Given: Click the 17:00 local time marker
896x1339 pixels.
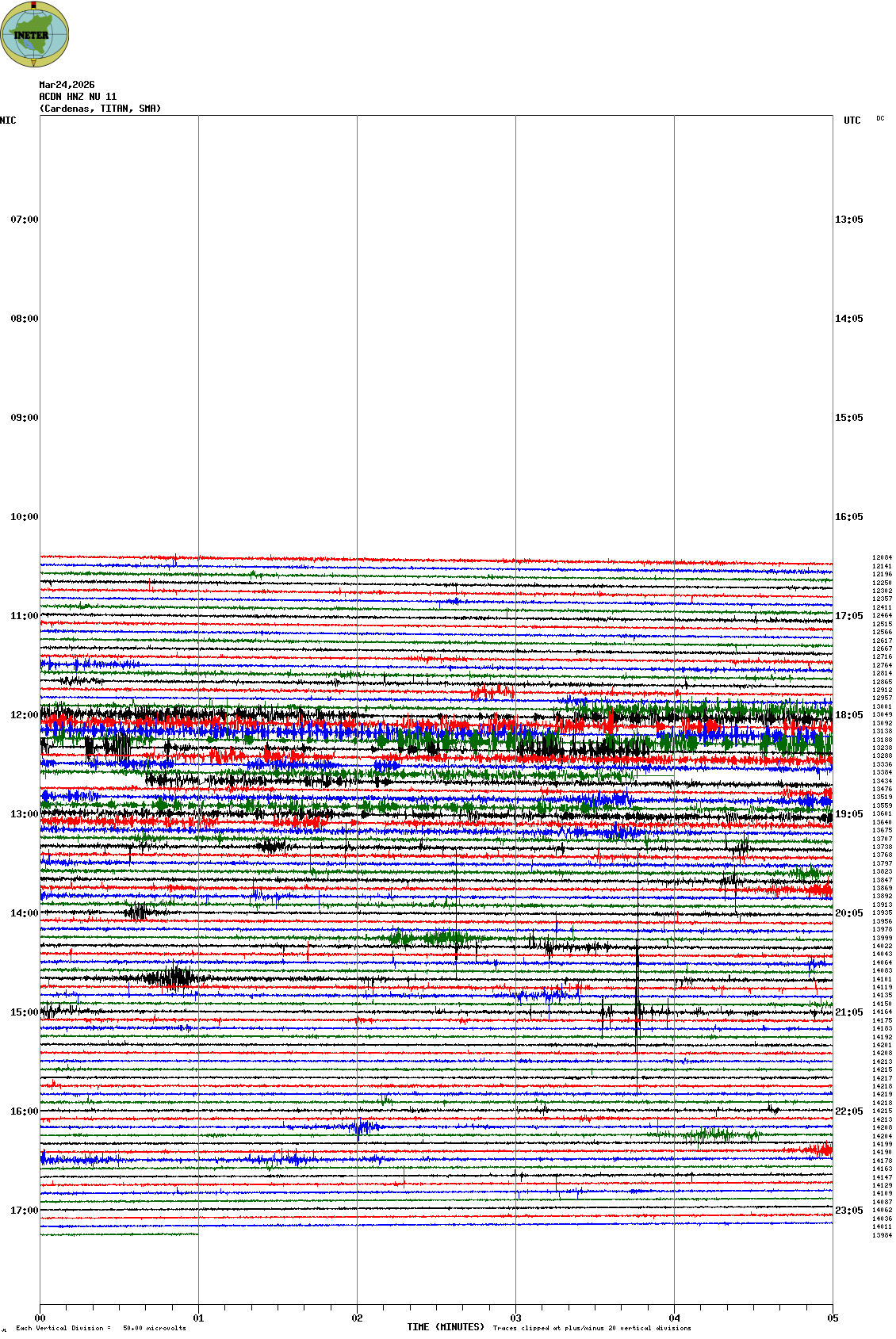Looking at the screenshot, I should 24,1211.
